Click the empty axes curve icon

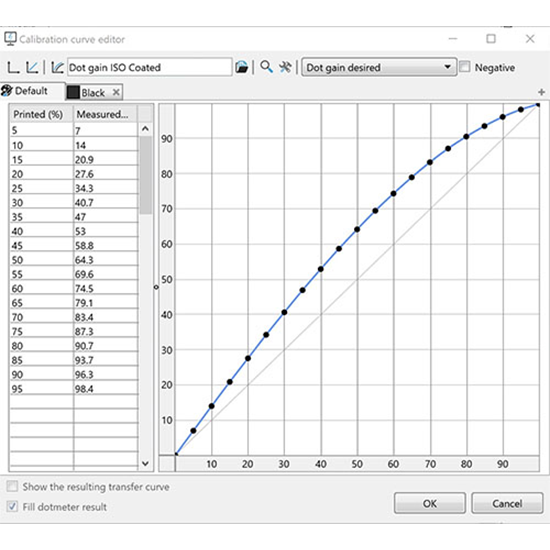(x=13, y=67)
